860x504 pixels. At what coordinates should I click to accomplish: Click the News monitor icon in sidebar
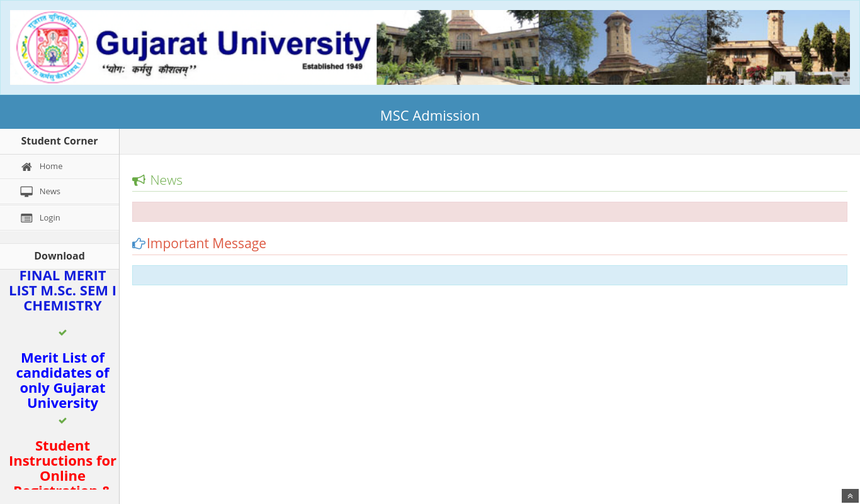tap(27, 192)
